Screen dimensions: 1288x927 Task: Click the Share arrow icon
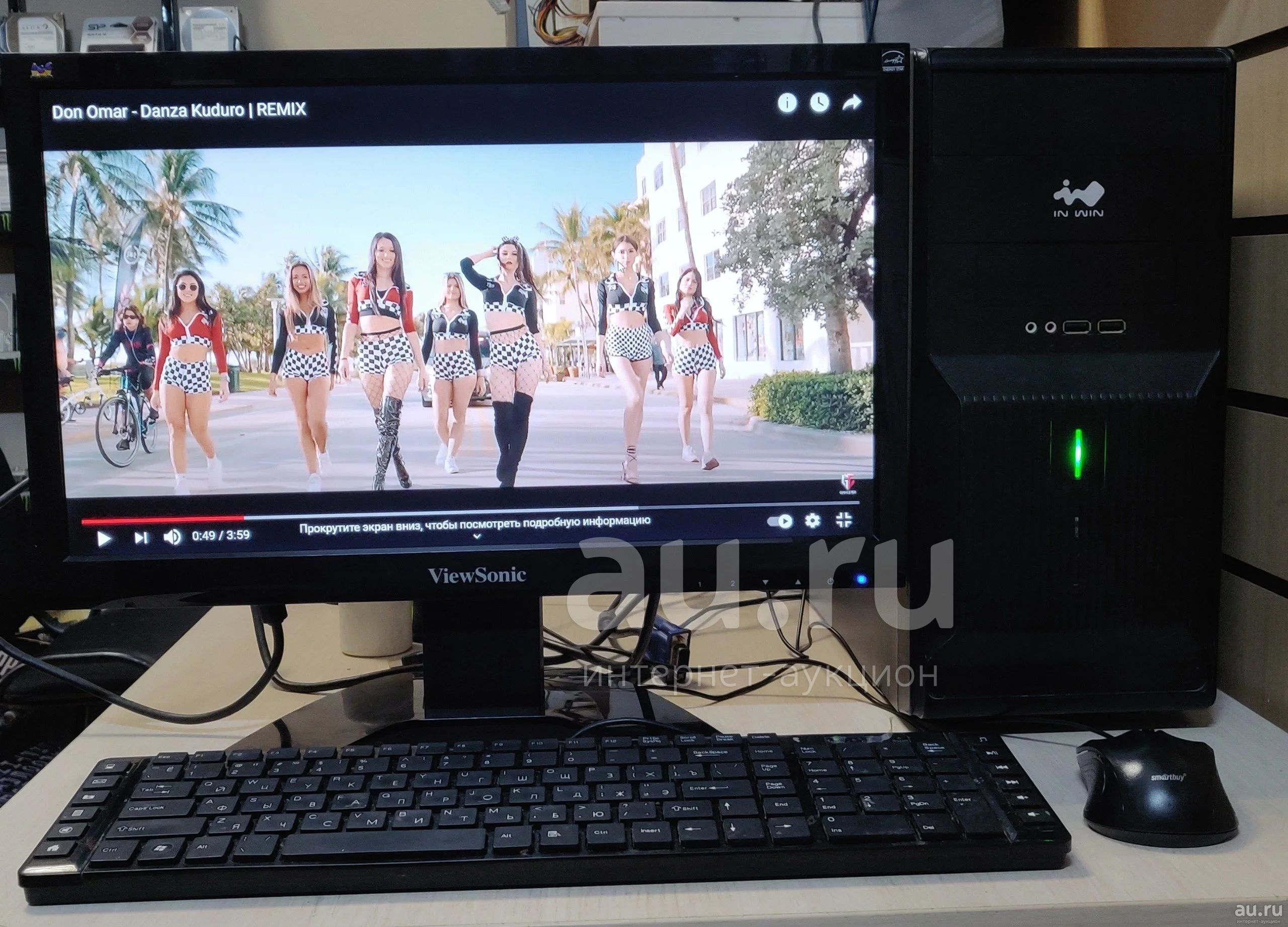pos(851,103)
